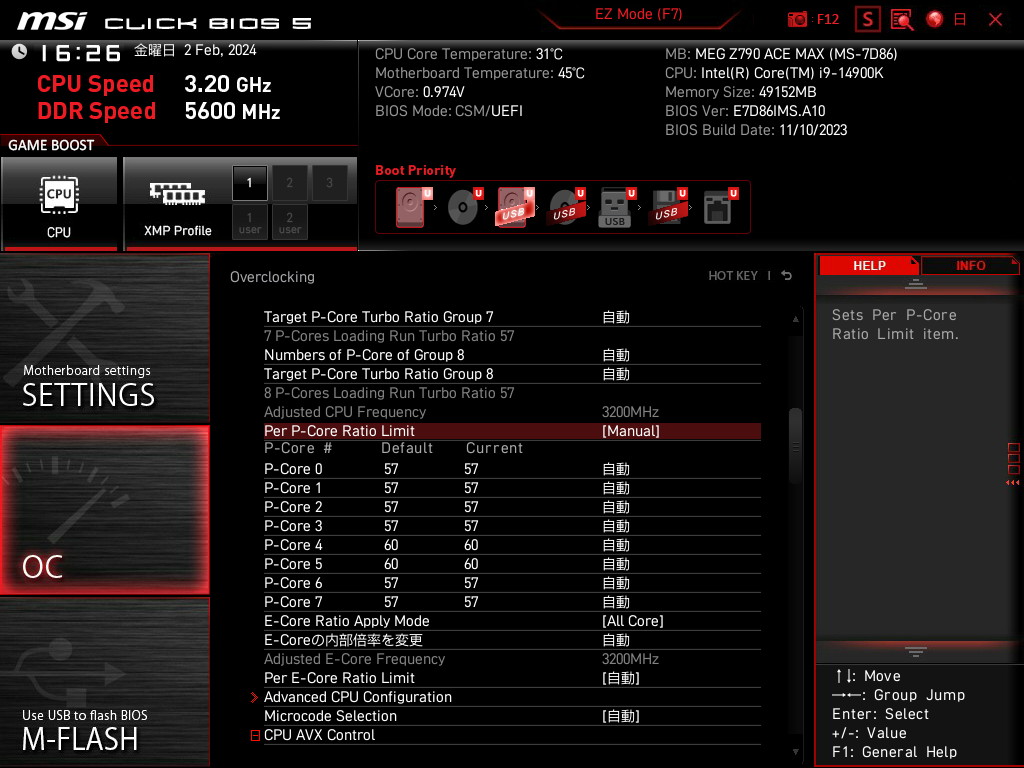Select the optical drive boot device icon
The width and height of the screenshot is (1024, 768).
click(x=465, y=207)
